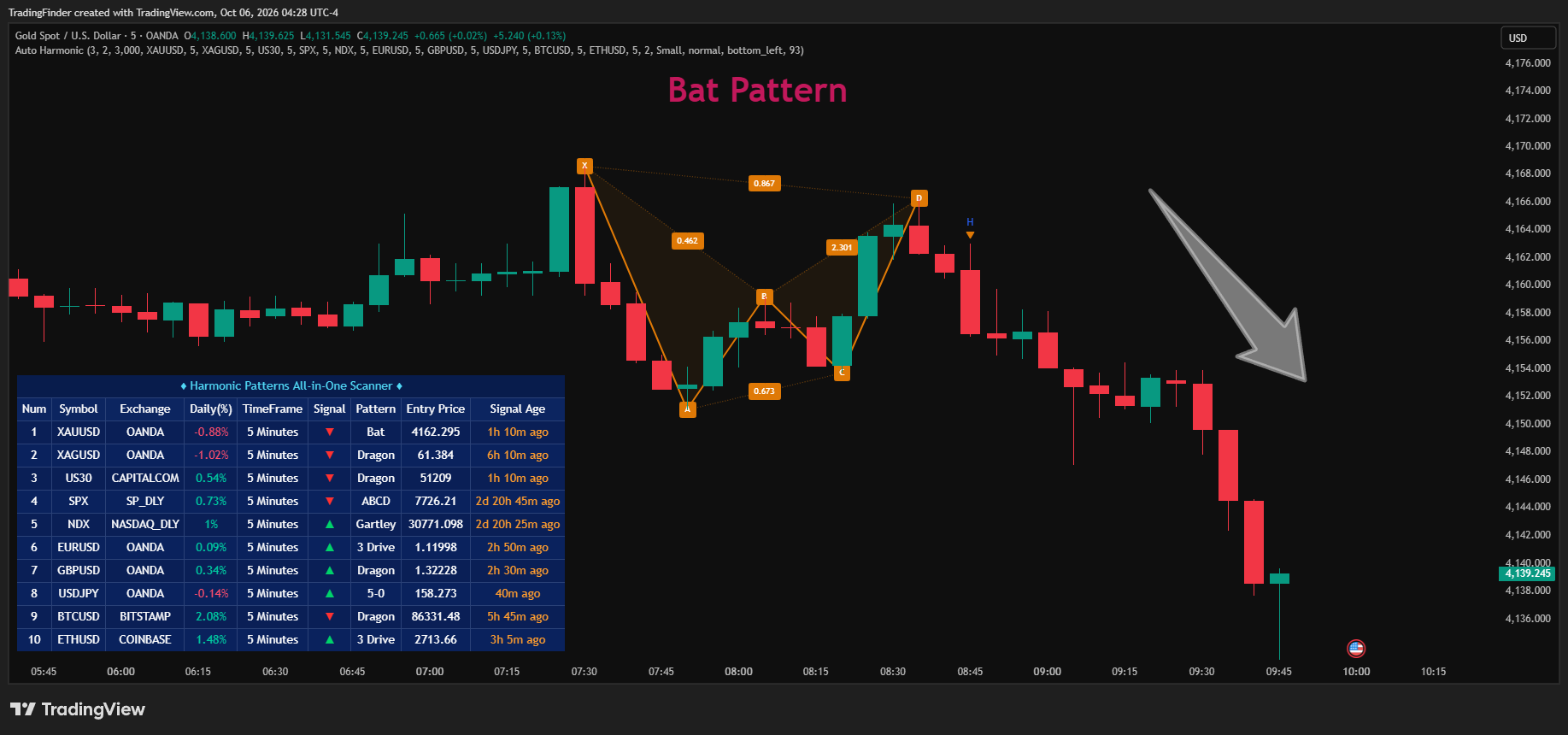The height and width of the screenshot is (735, 1568).
Task: Click the ABCD pattern cell
Action: tap(376, 502)
